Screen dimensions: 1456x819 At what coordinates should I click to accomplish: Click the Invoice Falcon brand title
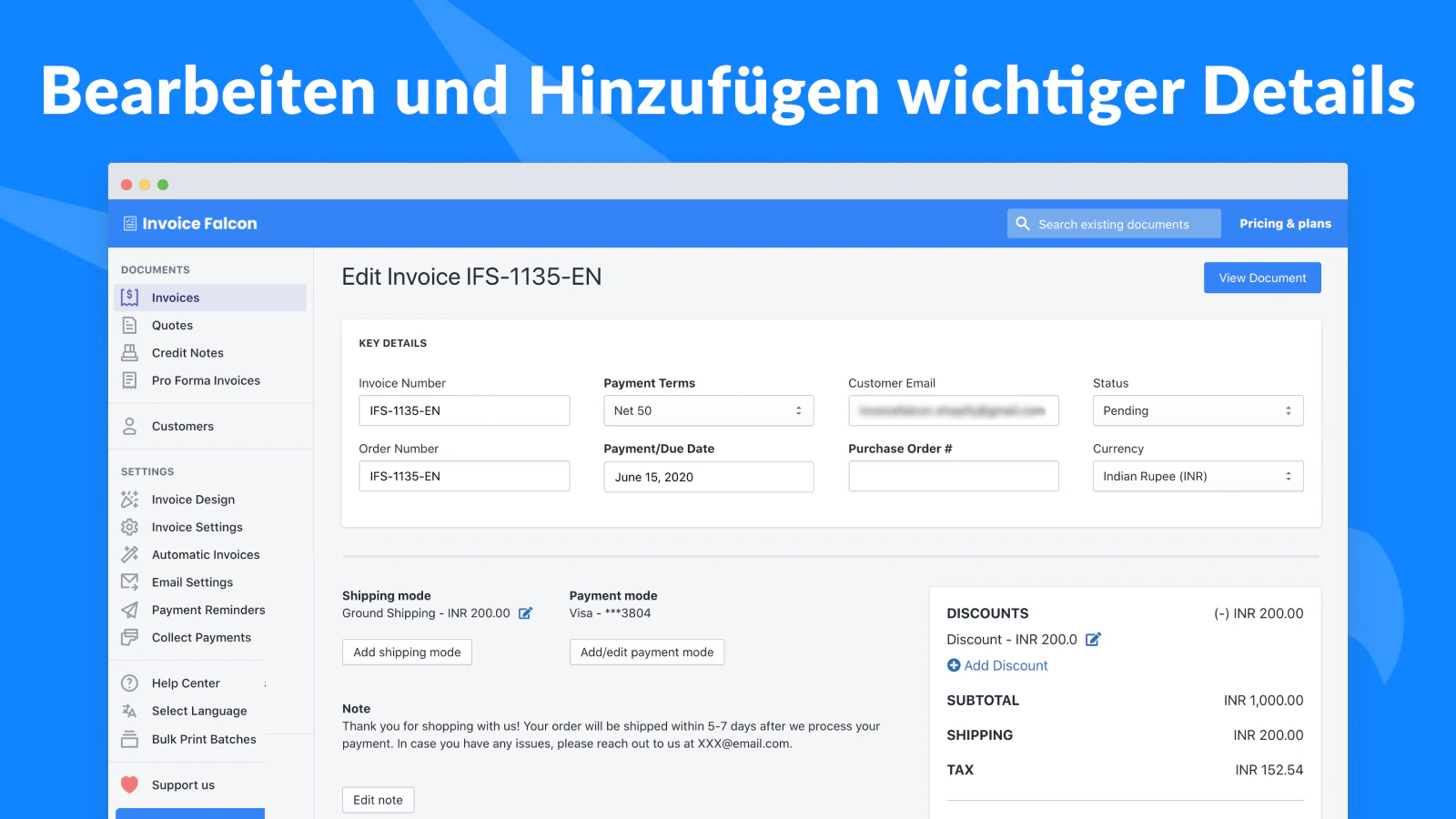pyautogui.click(x=199, y=224)
